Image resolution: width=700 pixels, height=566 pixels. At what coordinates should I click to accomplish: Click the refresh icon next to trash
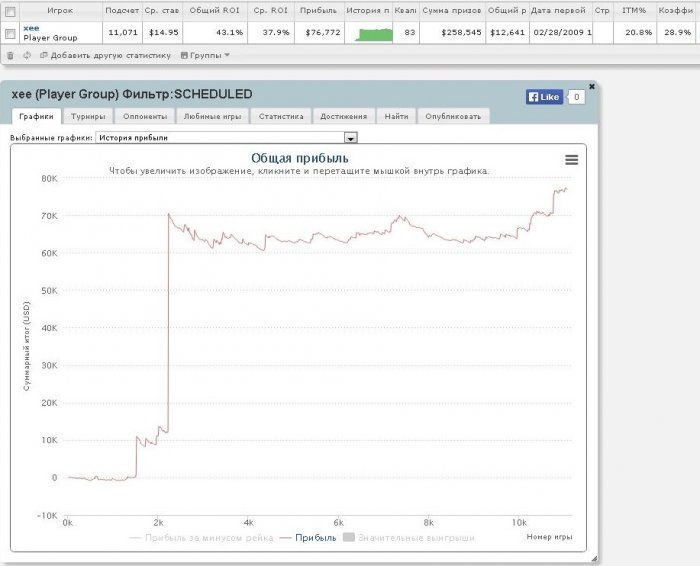point(27,55)
